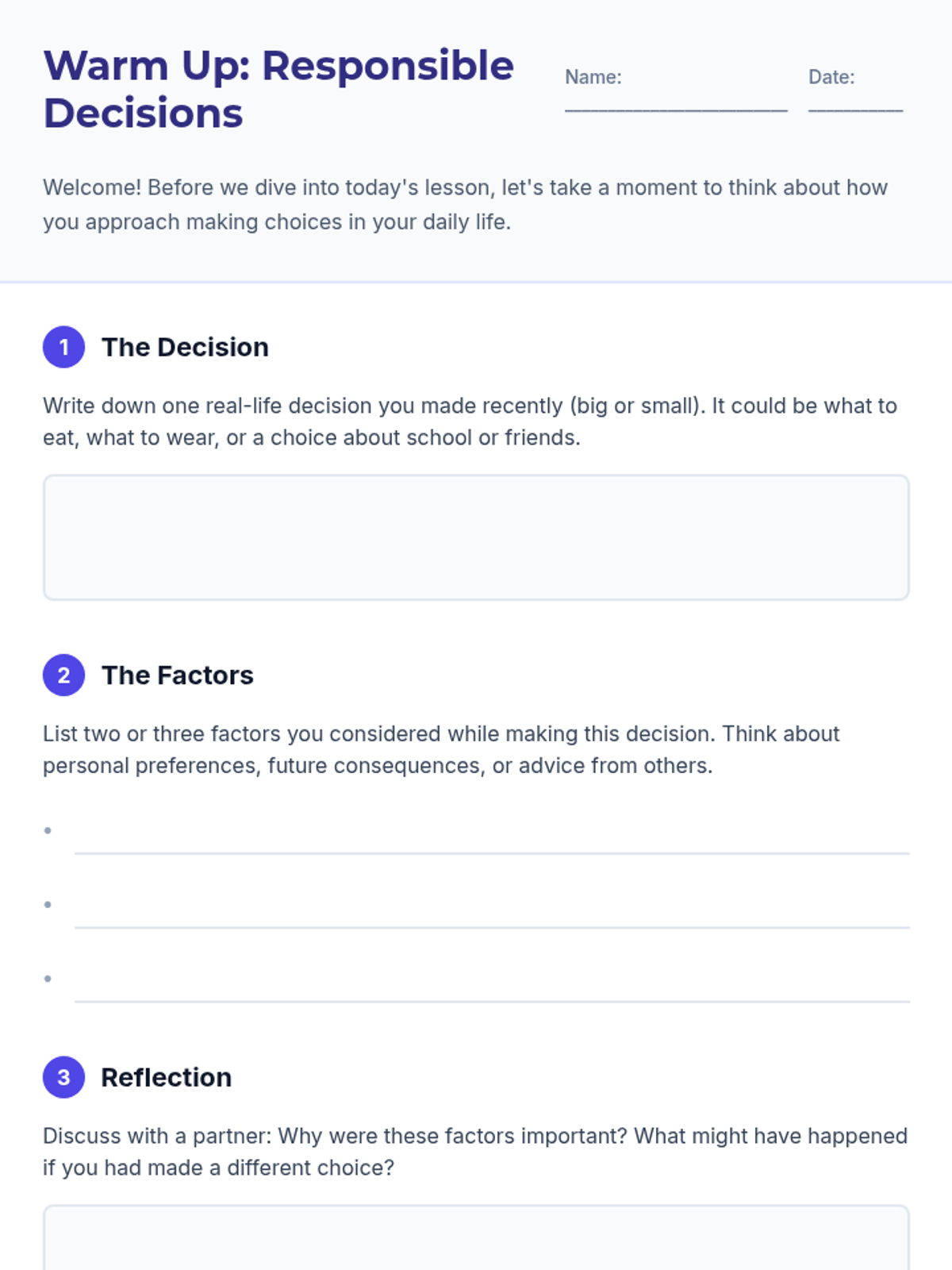The image size is (952, 1270).
Task: Click inside The Decision answer box
Action: tap(476, 537)
